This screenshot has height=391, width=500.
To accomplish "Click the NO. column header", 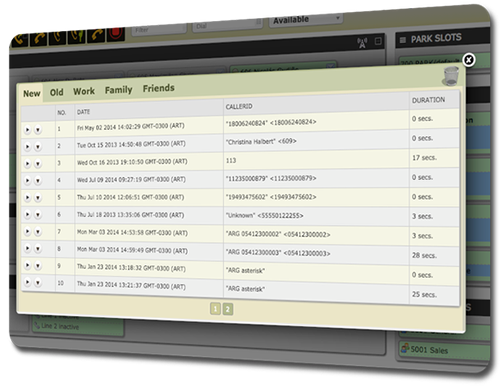I will 61,113.
